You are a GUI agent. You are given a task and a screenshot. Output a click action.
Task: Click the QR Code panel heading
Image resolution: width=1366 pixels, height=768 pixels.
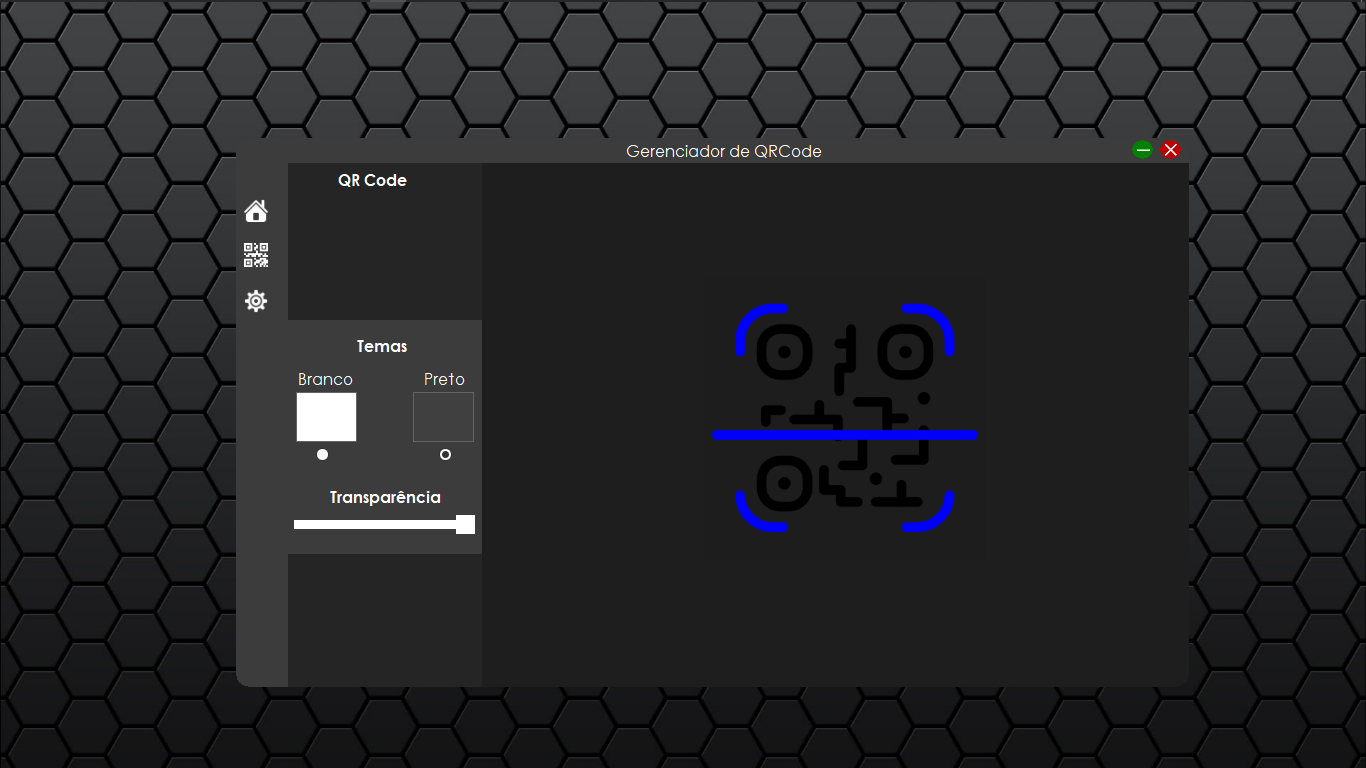point(372,181)
